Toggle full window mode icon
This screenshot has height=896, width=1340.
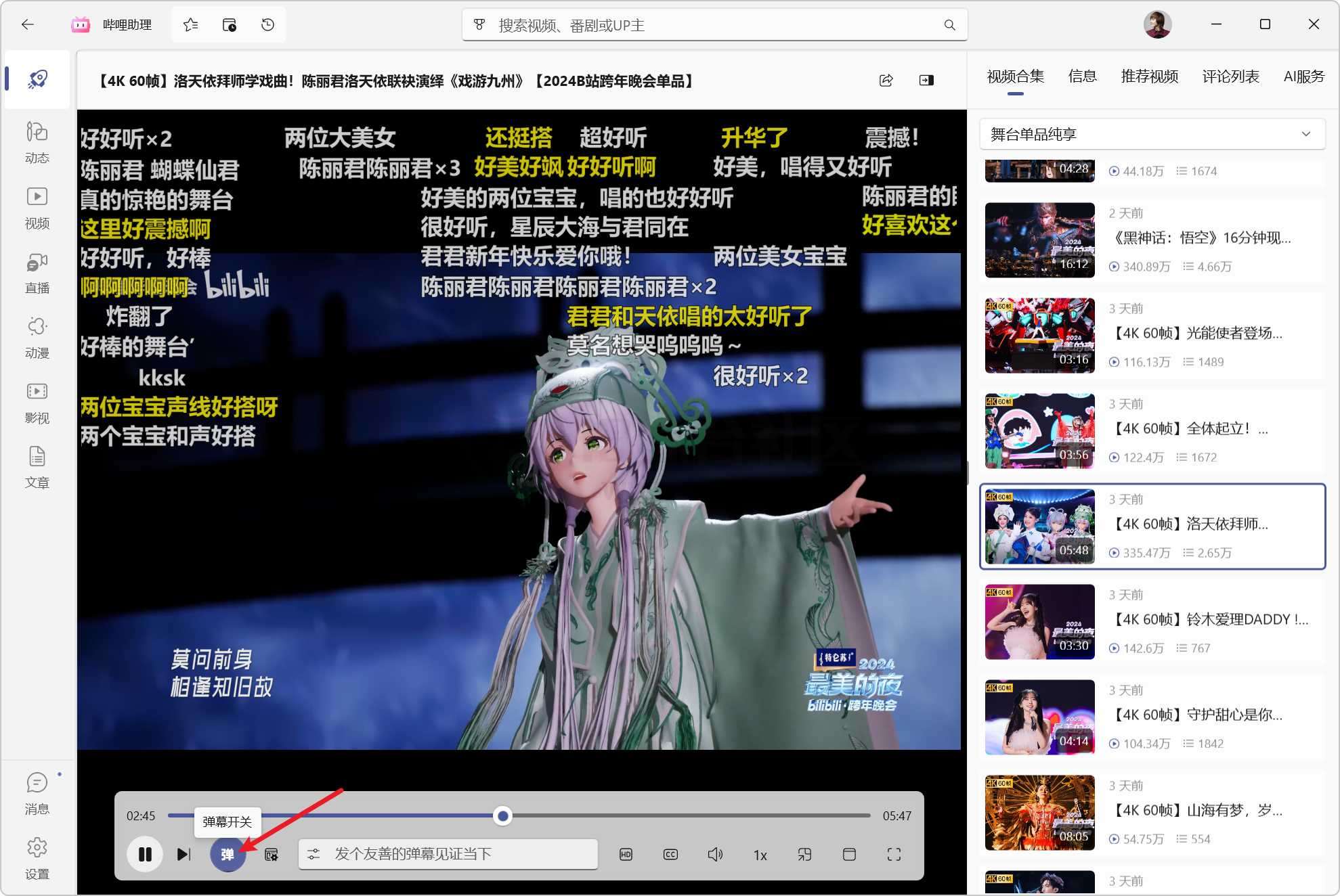[x=849, y=855]
